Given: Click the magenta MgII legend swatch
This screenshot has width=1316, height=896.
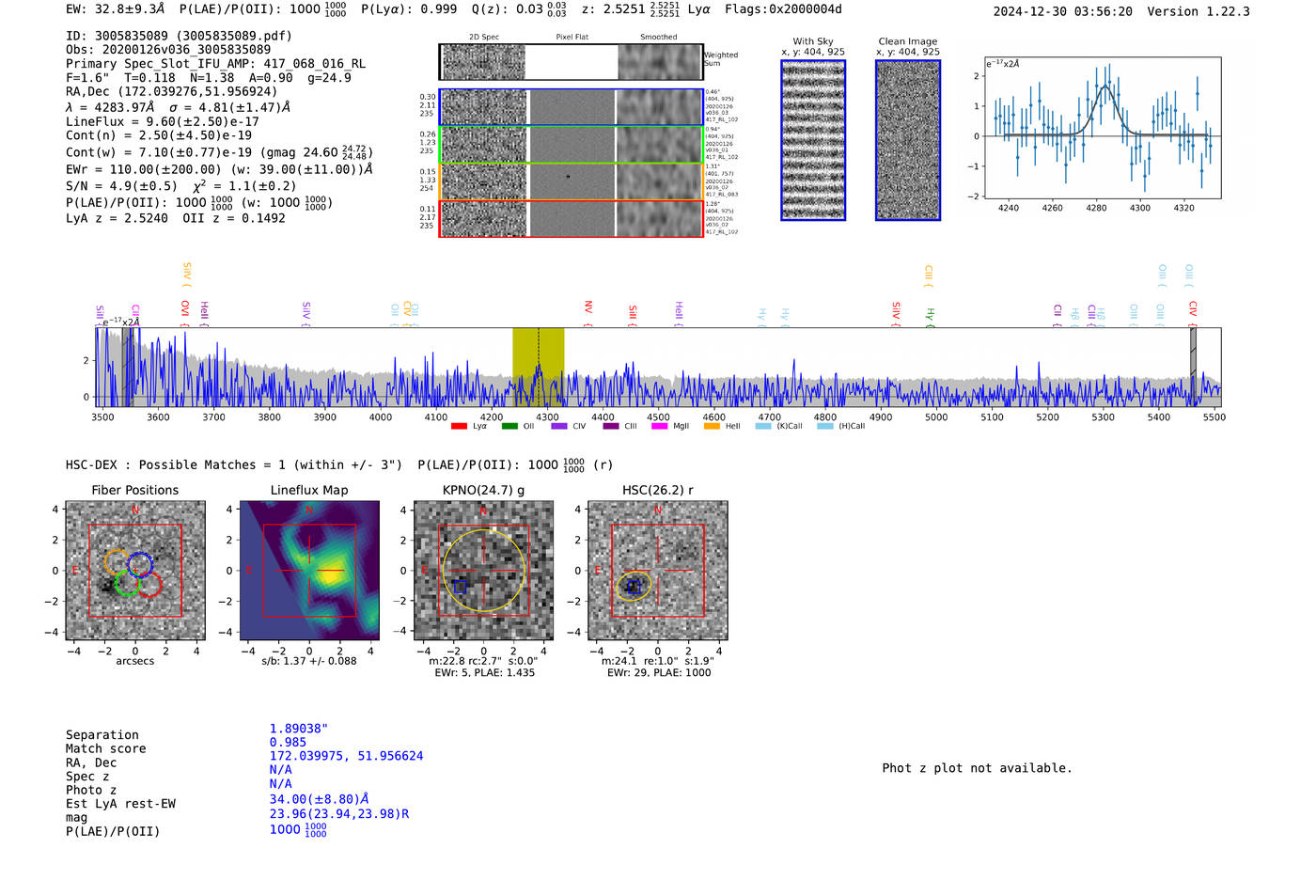Looking at the screenshot, I should click(660, 426).
